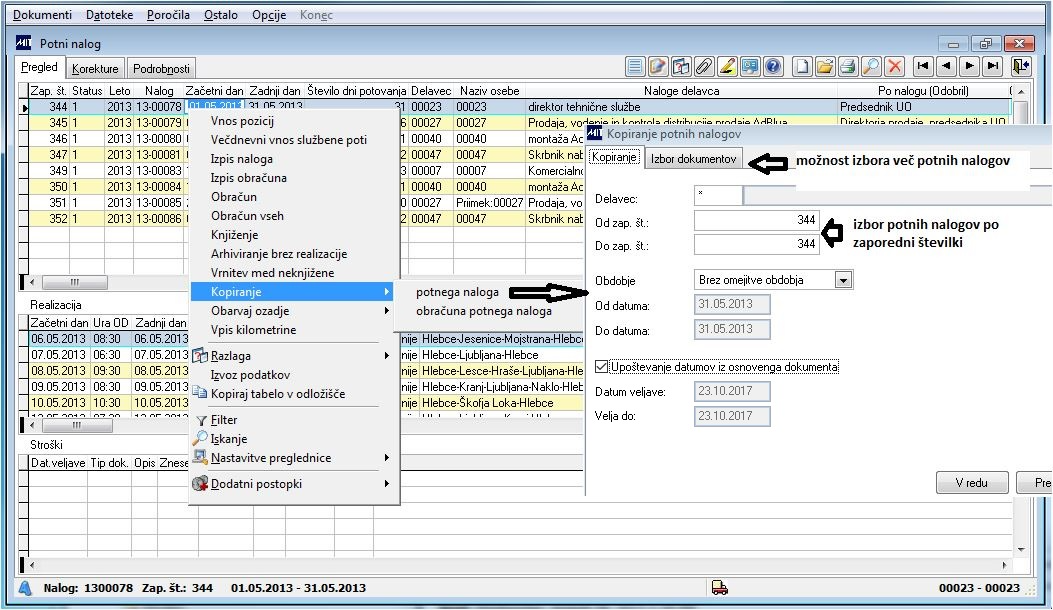The image size is (1053, 610).
Task: Click the magnifying glass search icon
Action: (x=871, y=67)
